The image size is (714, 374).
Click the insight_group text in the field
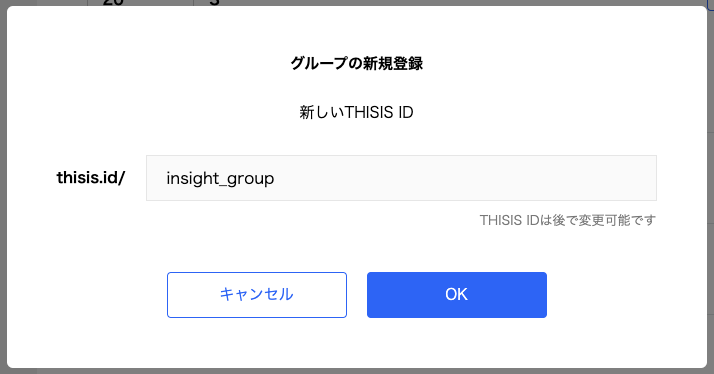pyautogui.click(x=220, y=178)
